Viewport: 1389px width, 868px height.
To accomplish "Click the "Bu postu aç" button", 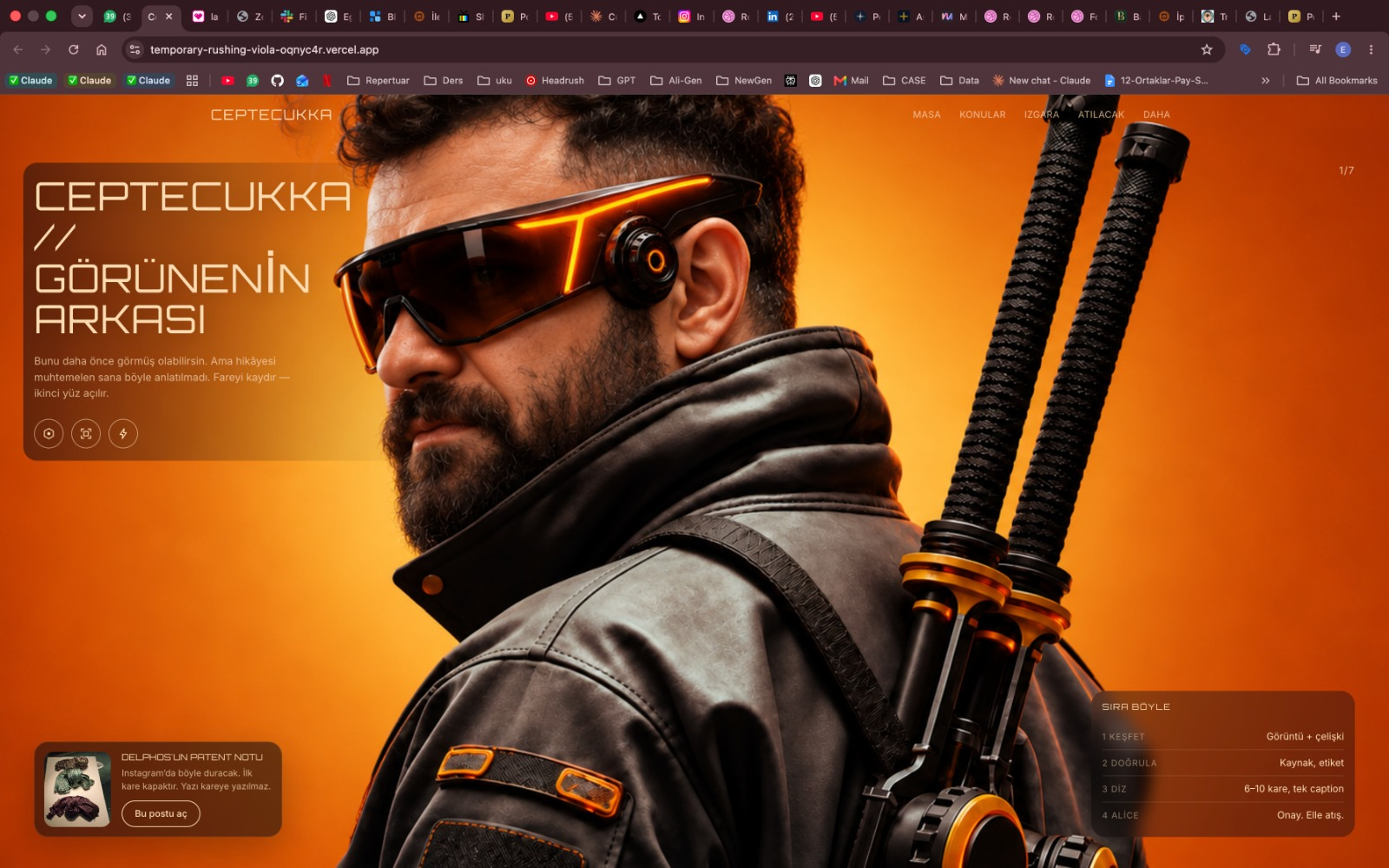I will (x=161, y=813).
